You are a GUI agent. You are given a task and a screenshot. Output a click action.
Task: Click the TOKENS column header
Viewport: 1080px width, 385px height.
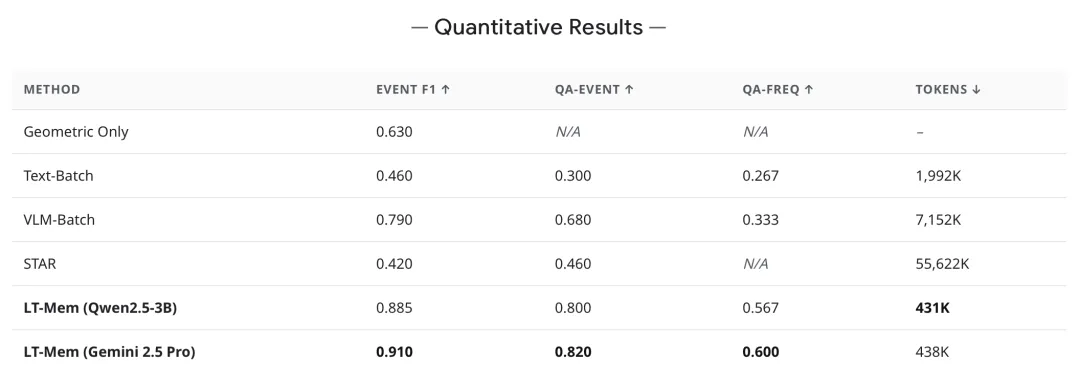tap(948, 90)
